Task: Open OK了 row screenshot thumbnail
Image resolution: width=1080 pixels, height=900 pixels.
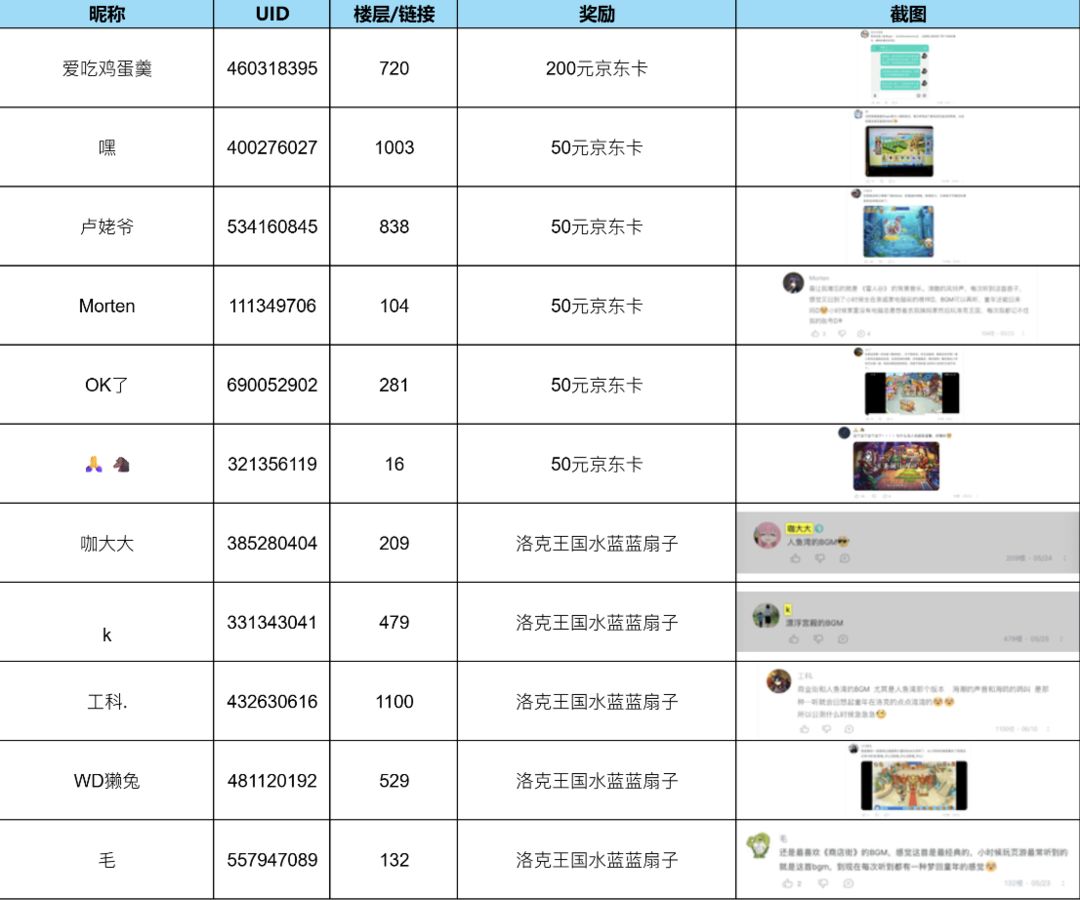Action: pos(912,393)
